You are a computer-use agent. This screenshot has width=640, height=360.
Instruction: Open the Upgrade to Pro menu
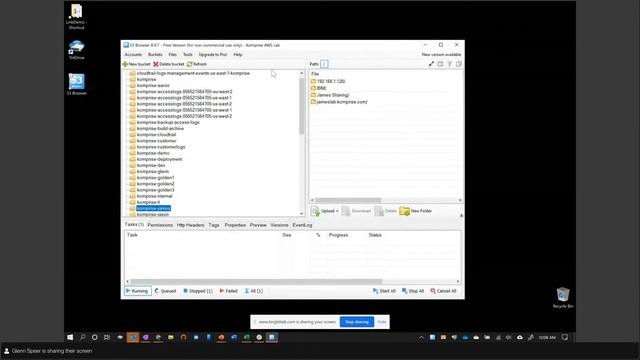click(213, 54)
